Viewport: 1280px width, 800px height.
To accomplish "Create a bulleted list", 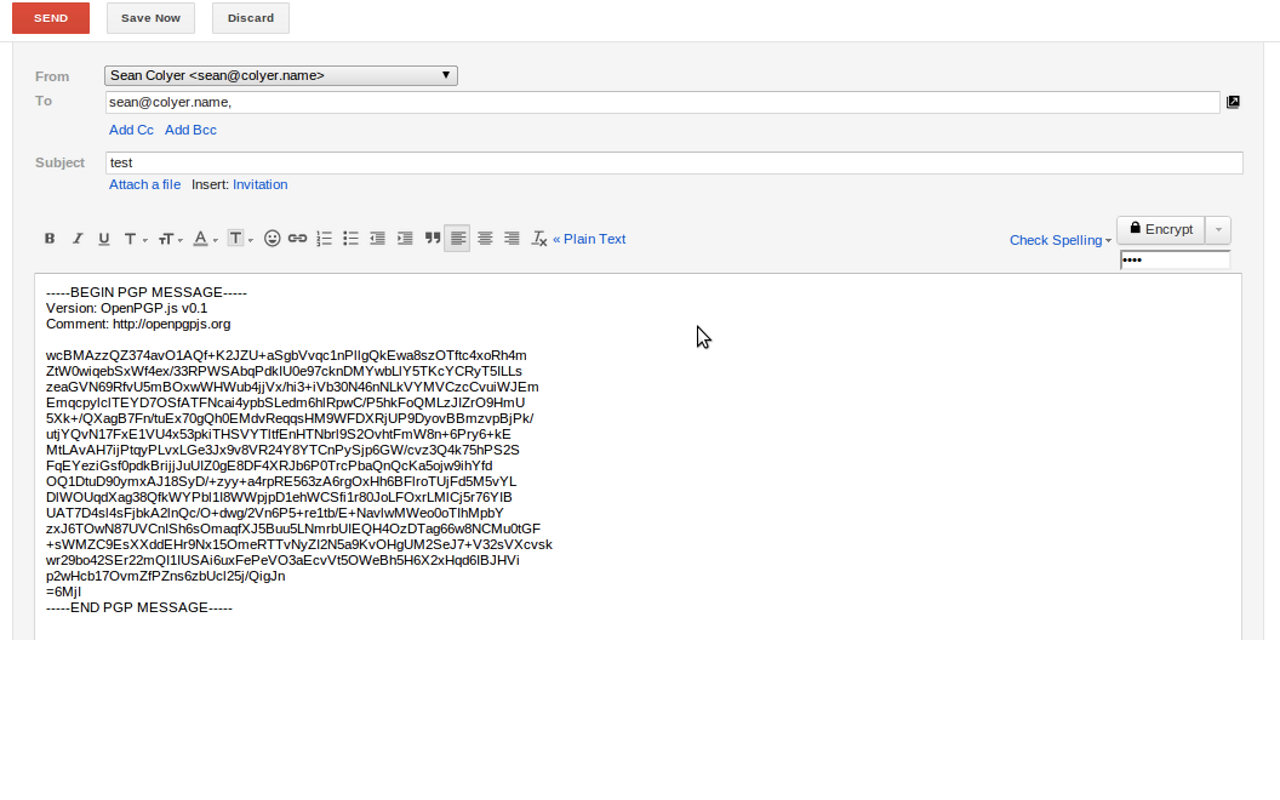I will [351, 238].
